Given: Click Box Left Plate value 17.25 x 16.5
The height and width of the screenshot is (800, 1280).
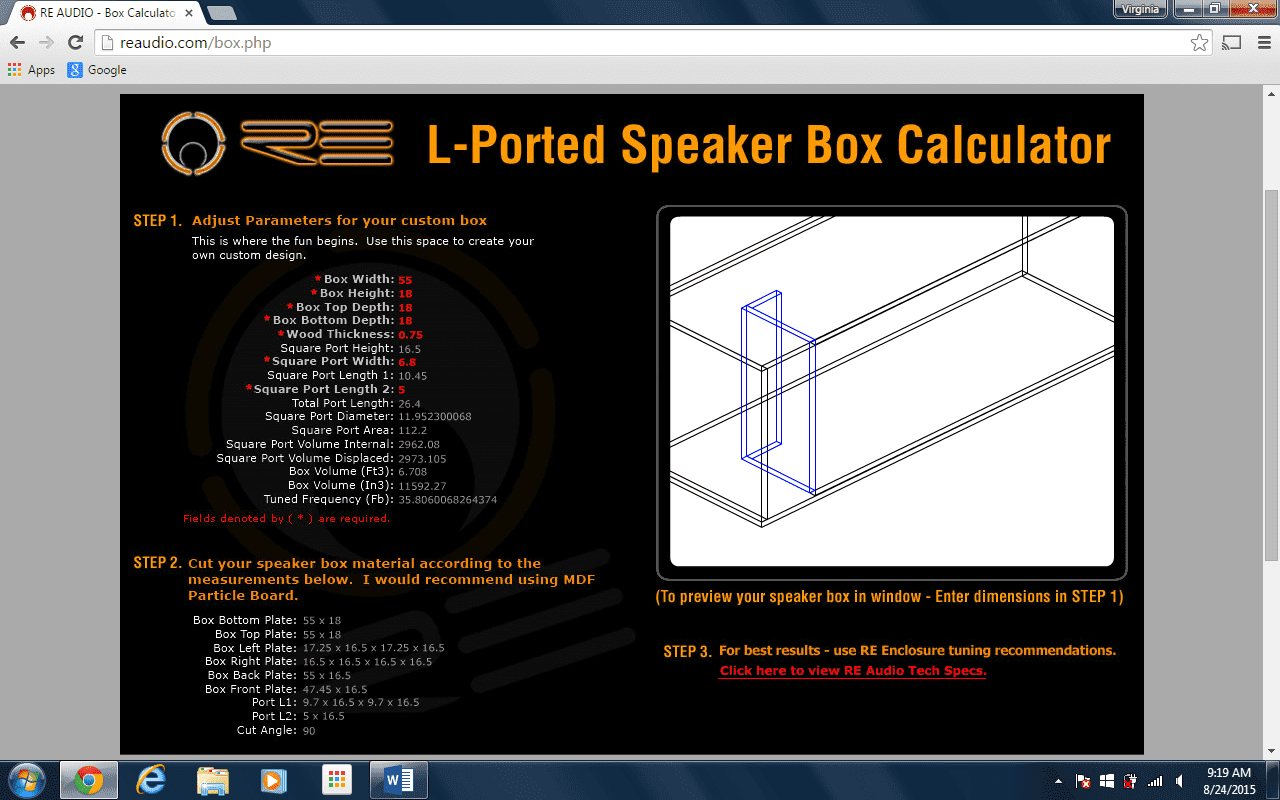Looking at the screenshot, I should click(374, 648).
